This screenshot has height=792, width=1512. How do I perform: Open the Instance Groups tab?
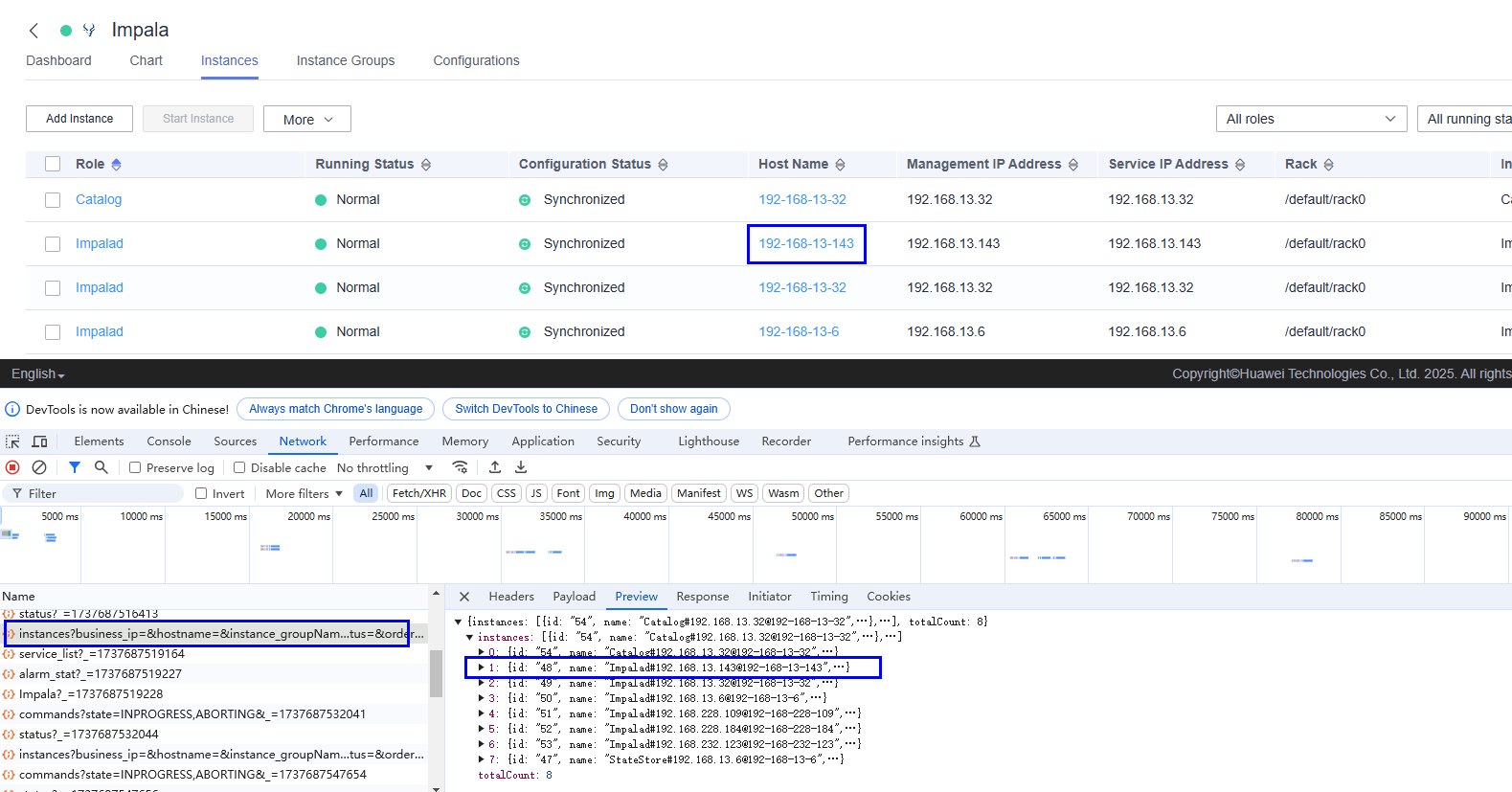[x=346, y=60]
